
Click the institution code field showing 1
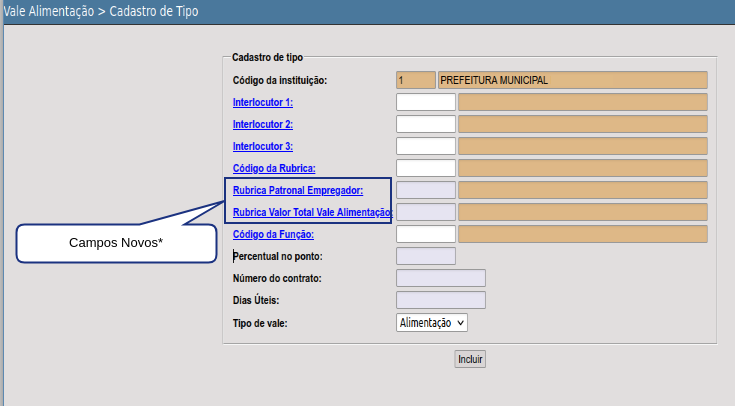tap(415, 80)
